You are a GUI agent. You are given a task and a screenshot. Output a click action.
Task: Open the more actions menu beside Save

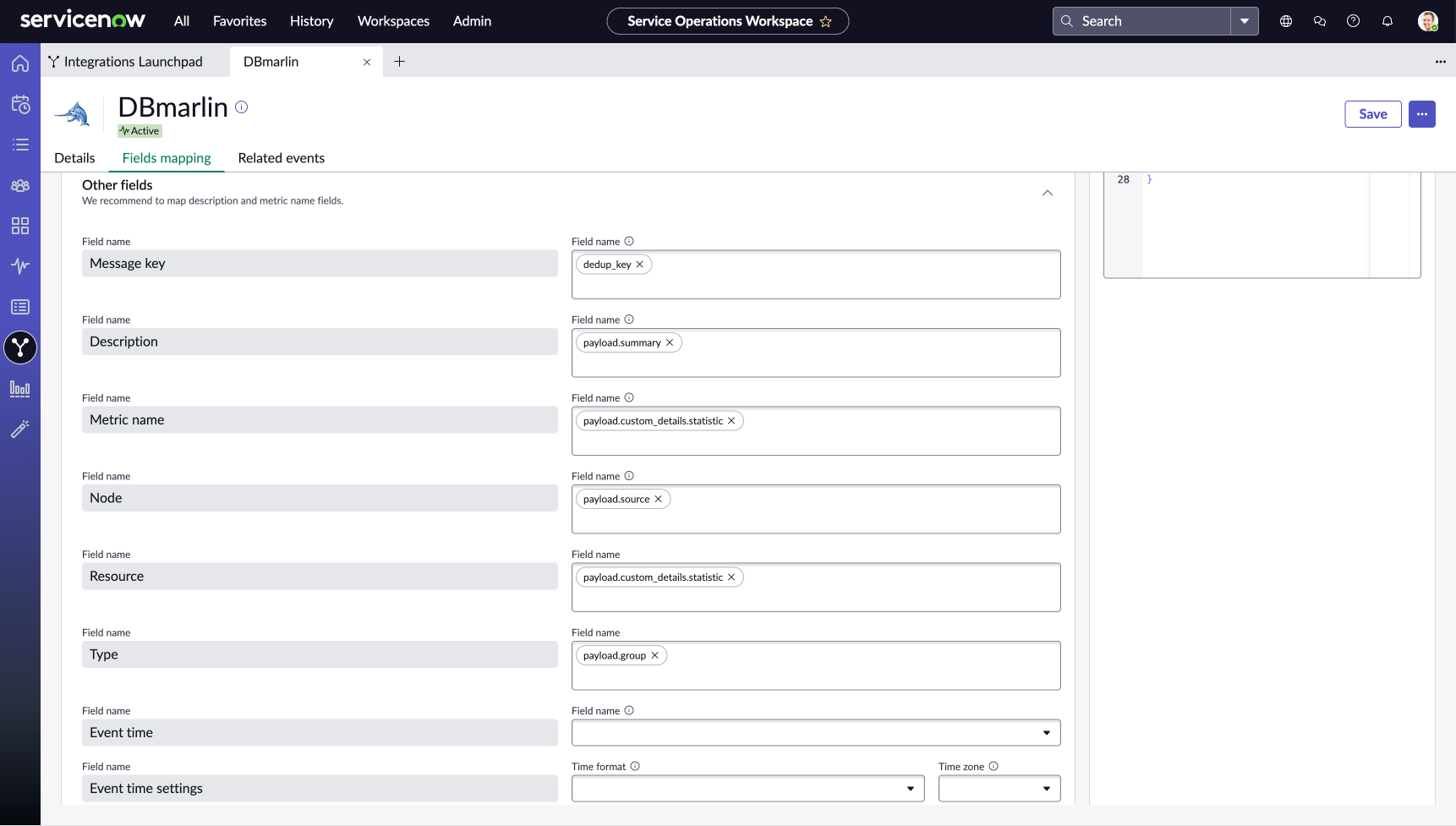click(x=1422, y=114)
